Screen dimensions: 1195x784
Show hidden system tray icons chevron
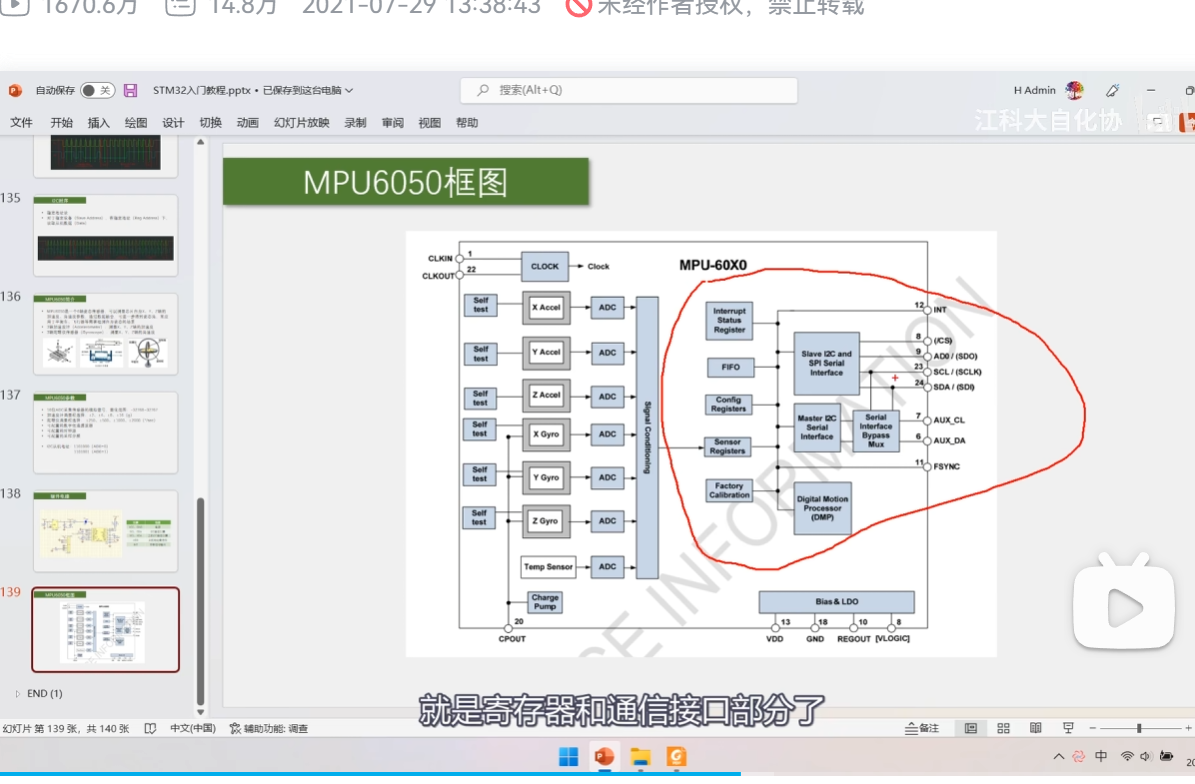pos(1059,757)
